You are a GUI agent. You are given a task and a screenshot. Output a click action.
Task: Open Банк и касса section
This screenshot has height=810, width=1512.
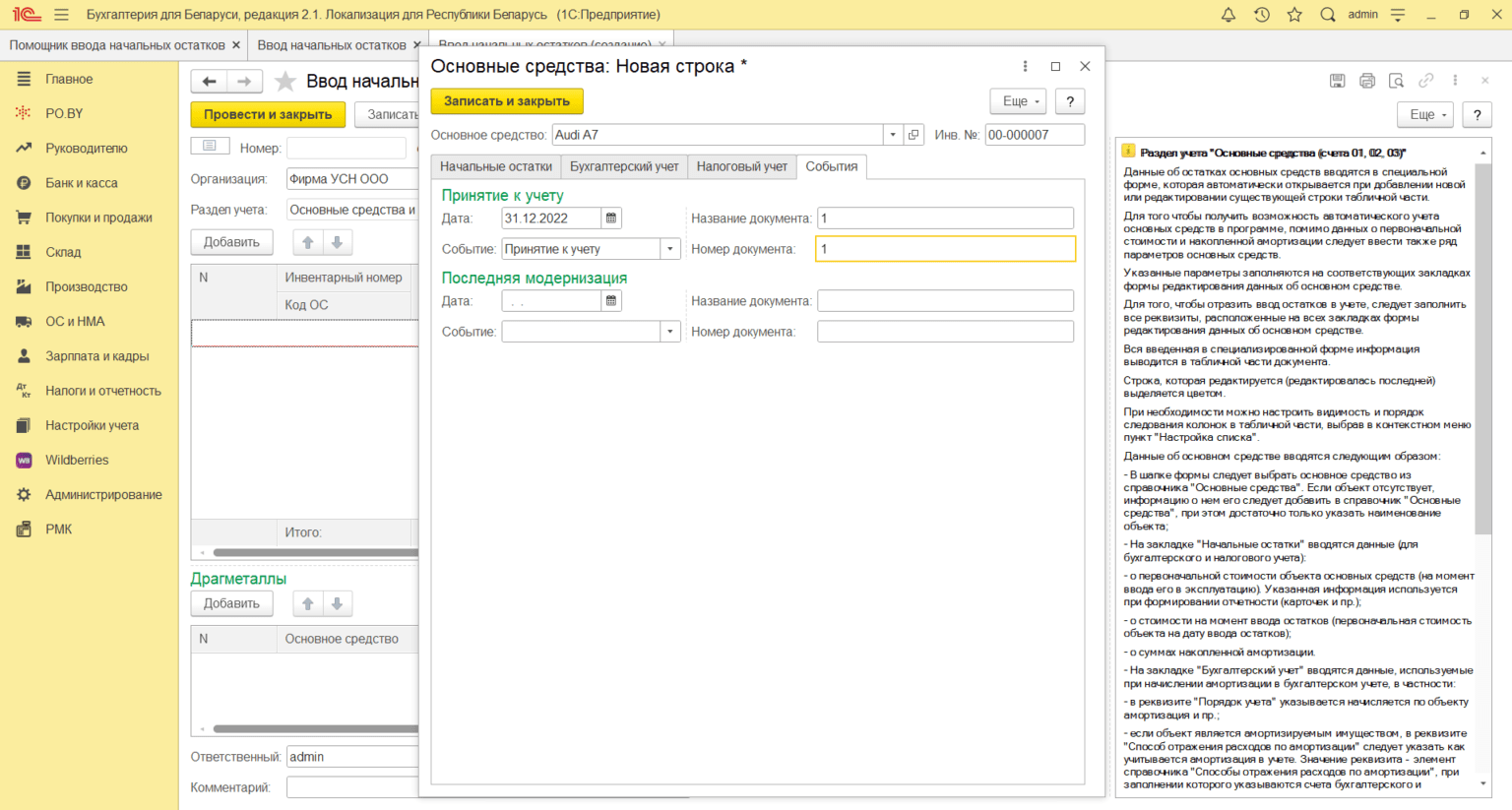coord(82,183)
